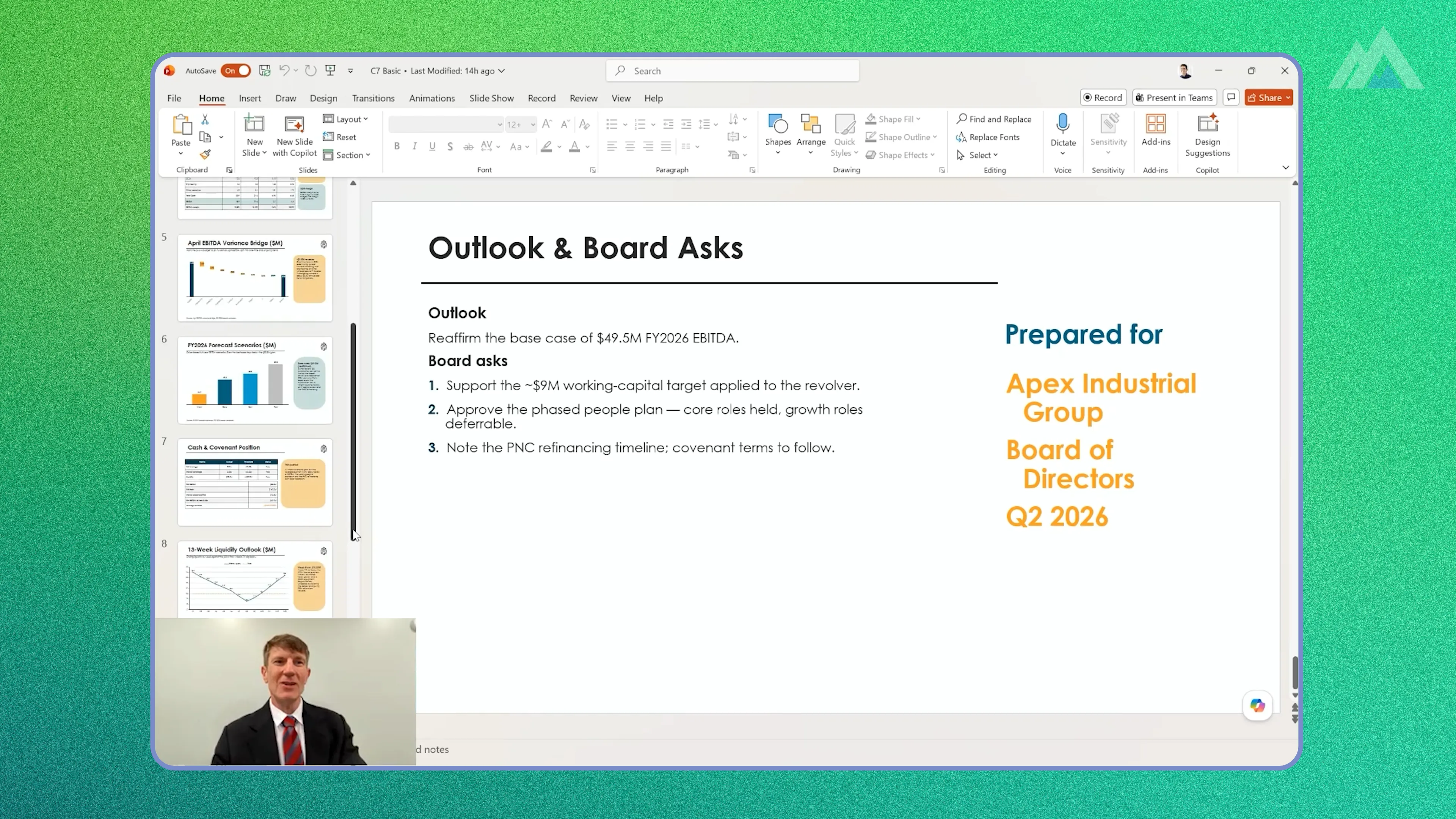Toggle the AutoSave switch
This screenshot has height=819, width=1456.
tap(236, 71)
